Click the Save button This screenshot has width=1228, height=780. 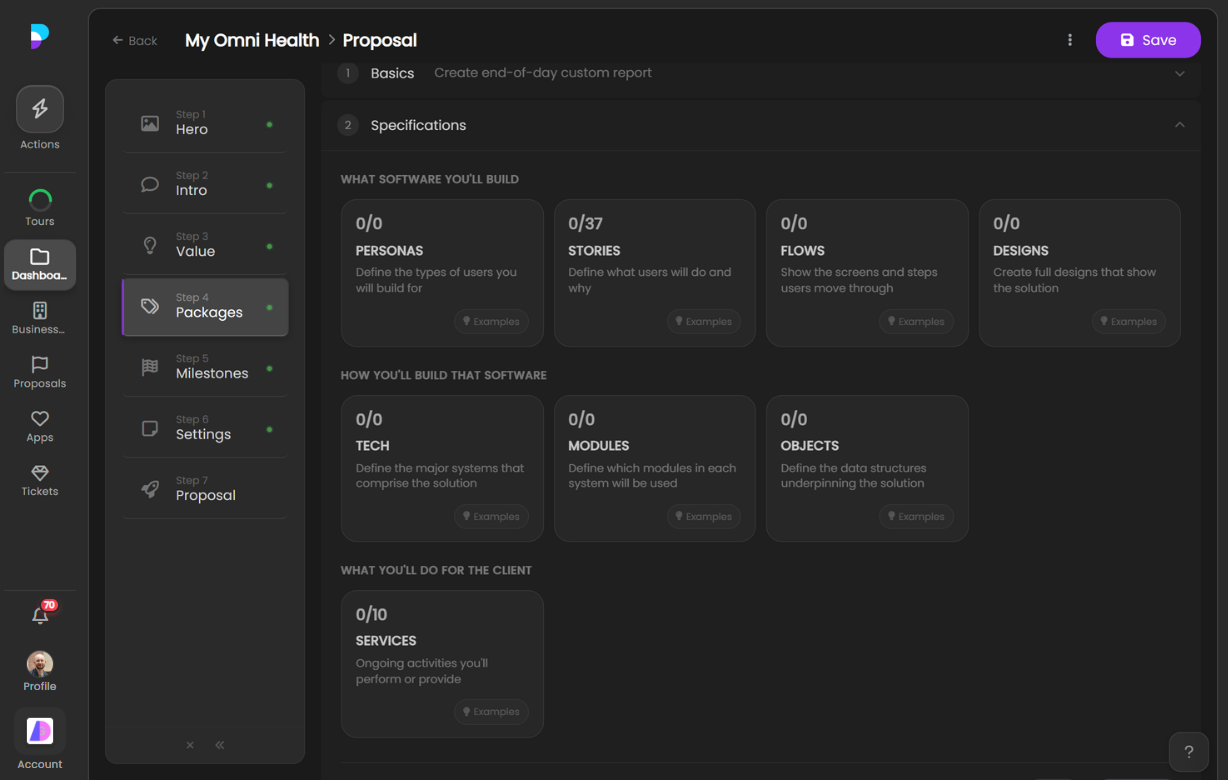tap(1147, 40)
